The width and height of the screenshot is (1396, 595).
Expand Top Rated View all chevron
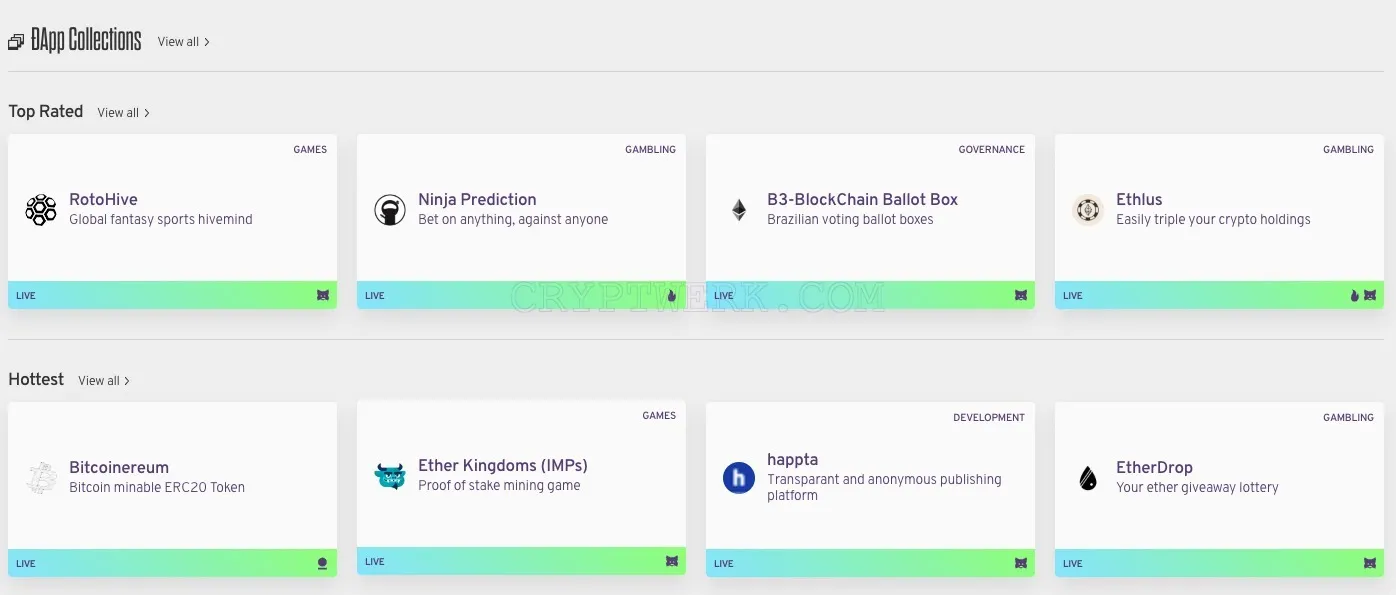pyautogui.click(x=147, y=113)
